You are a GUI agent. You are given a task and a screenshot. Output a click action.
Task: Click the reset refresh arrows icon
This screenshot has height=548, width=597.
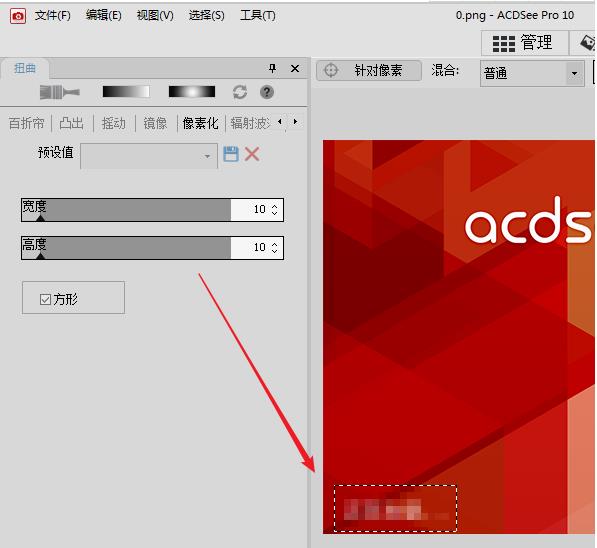[x=240, y=92]
